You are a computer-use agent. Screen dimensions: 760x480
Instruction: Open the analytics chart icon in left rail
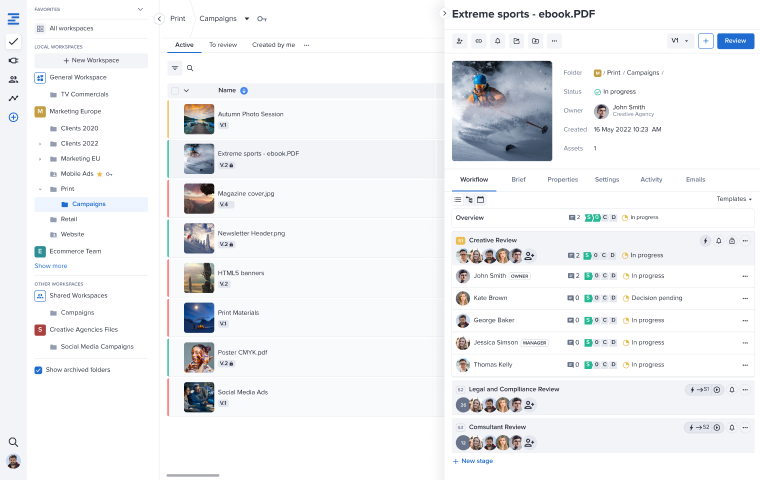click(x=13, y=98)
